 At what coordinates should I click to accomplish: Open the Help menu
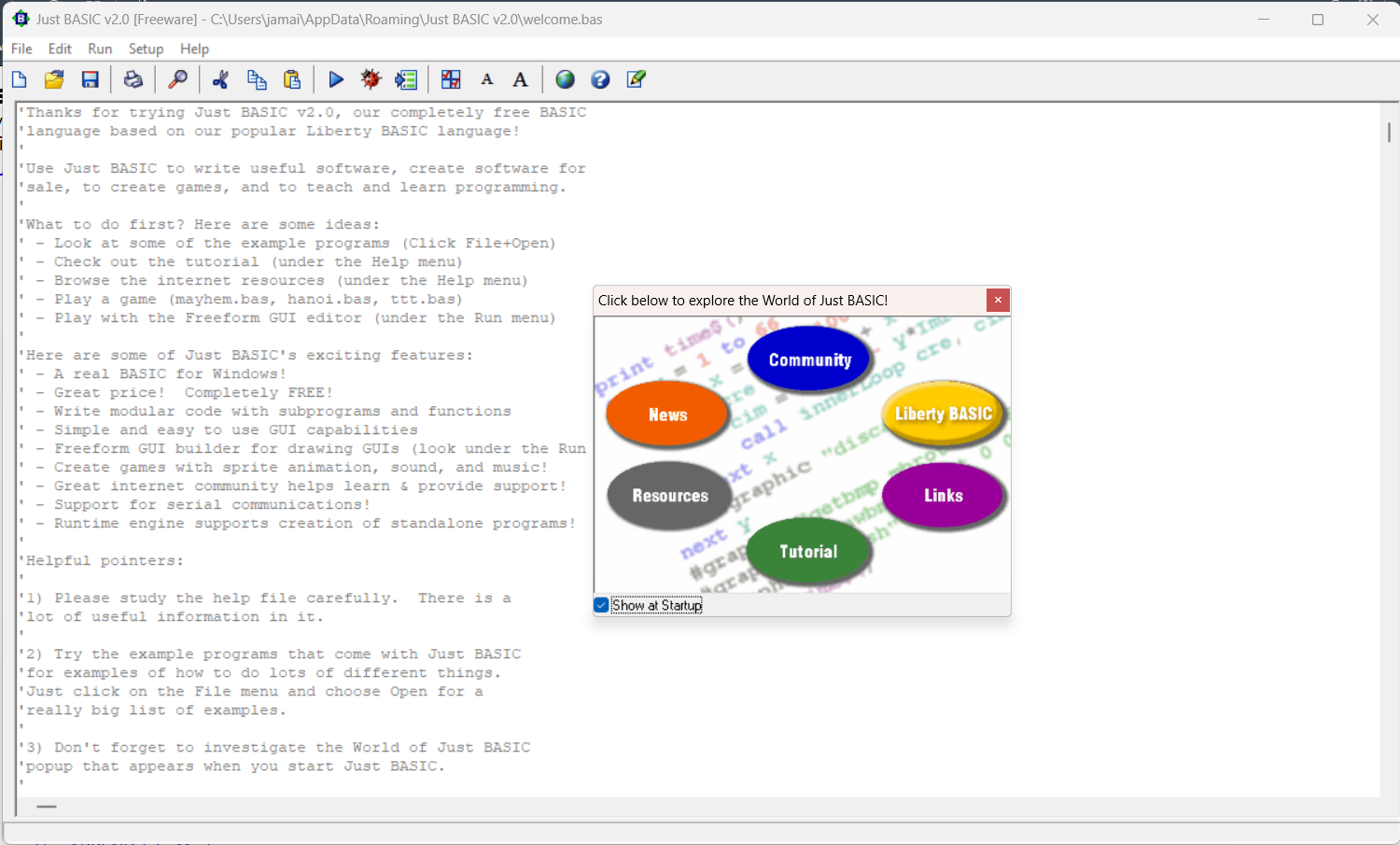click(x=194, y=49)
